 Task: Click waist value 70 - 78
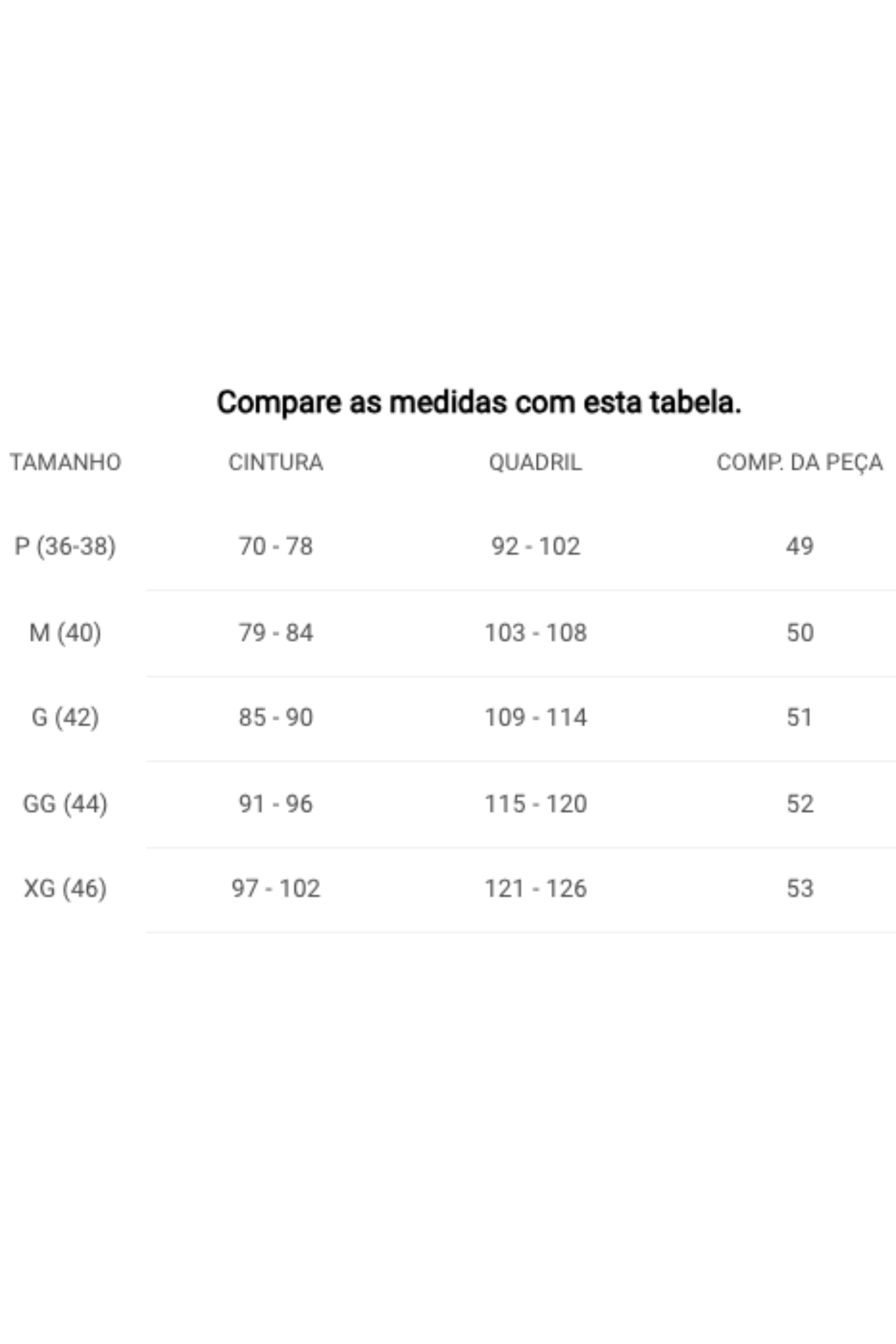(276, 546)
